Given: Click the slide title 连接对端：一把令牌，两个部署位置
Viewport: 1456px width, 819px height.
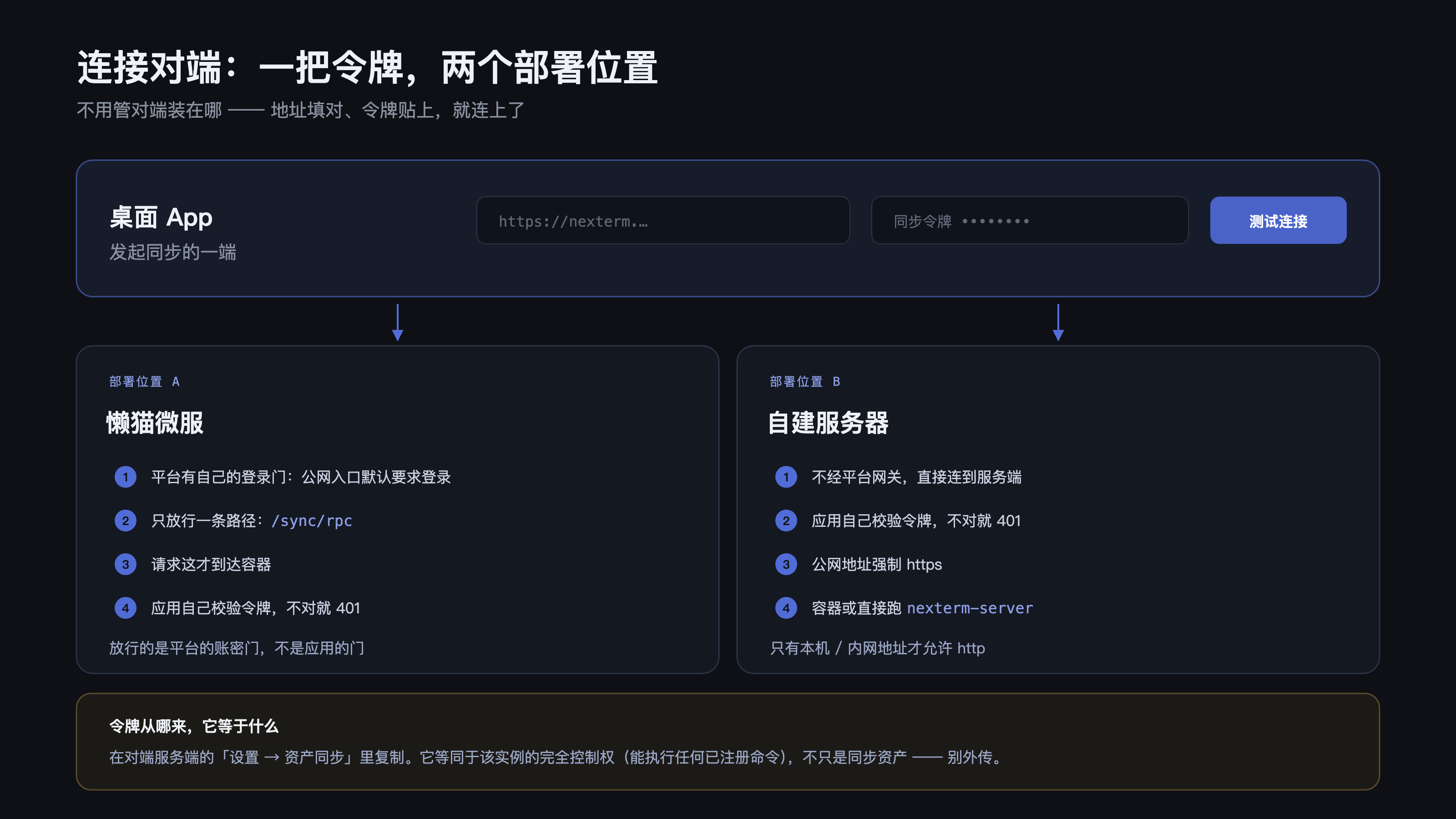Looking at the screenshot, I should click(x=367, y=67).
